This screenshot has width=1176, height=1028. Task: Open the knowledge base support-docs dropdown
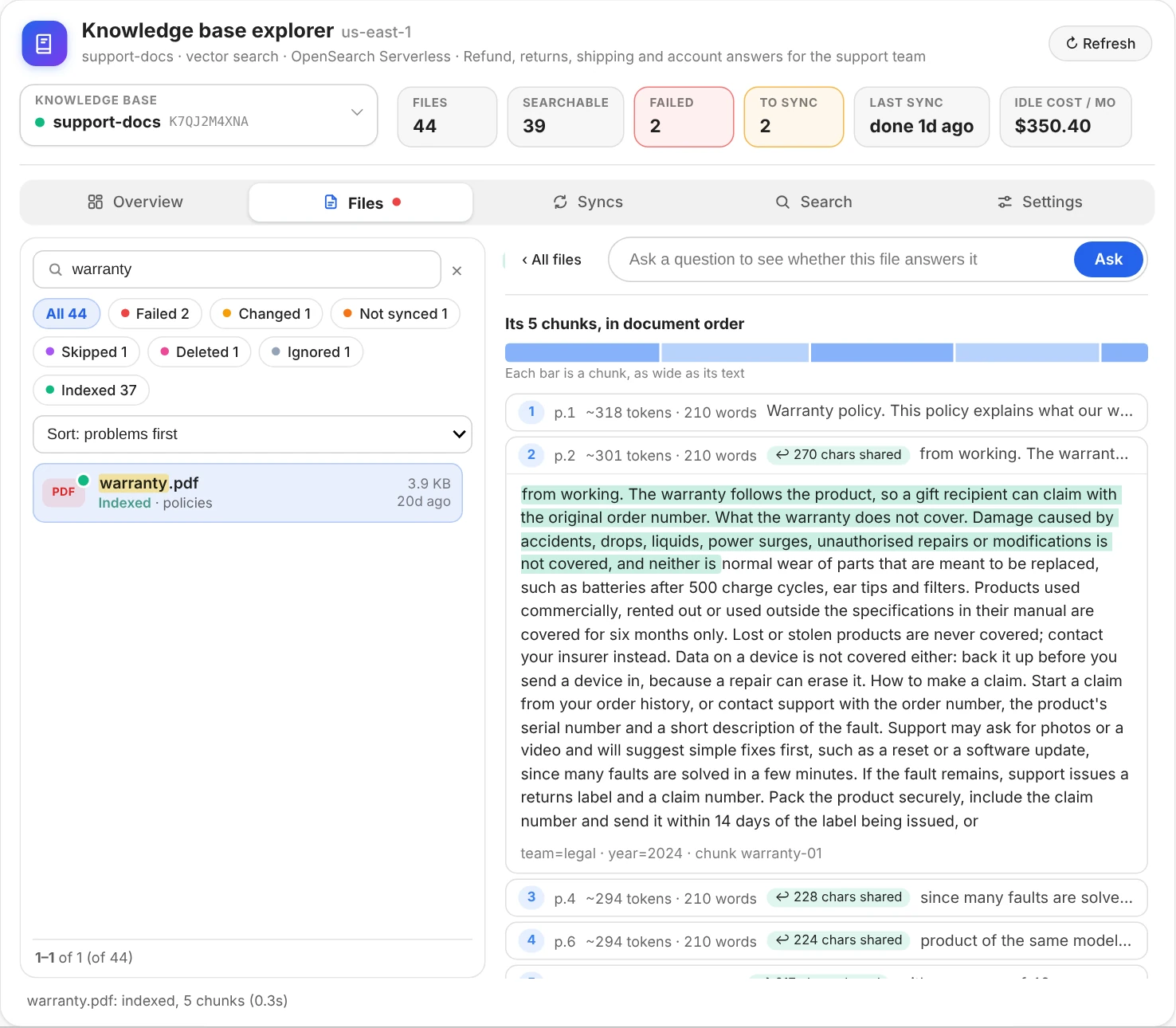[198, 115]
